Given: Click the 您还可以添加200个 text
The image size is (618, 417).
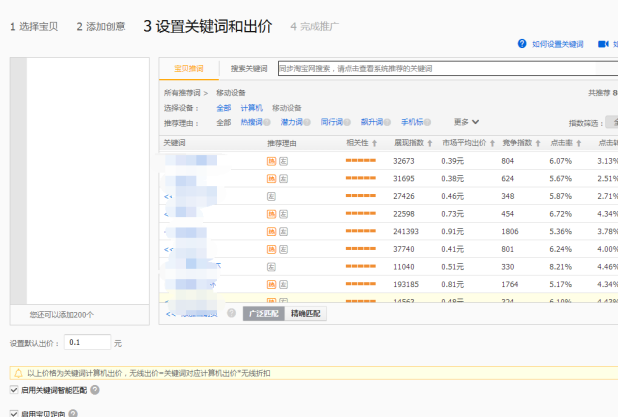Looking at the screenshot, I should 62,315.
